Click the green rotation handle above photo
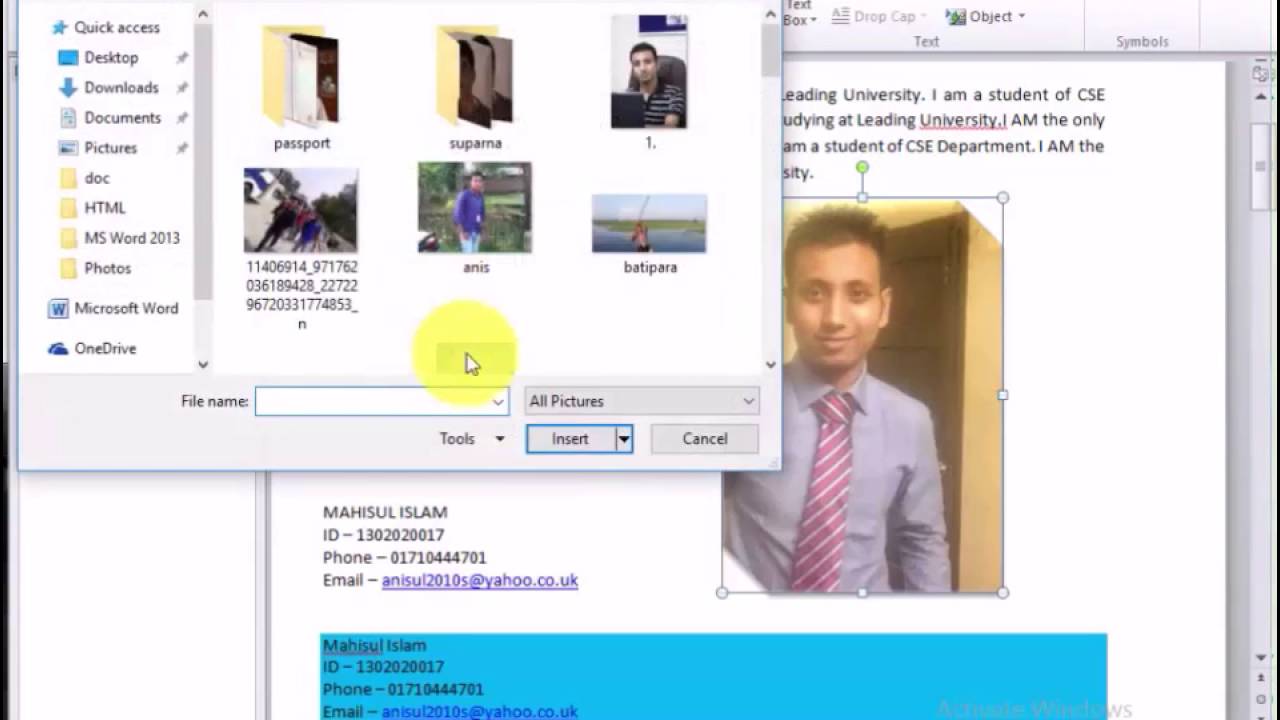This screenshot has width=1280, height=720. point(862,168)
